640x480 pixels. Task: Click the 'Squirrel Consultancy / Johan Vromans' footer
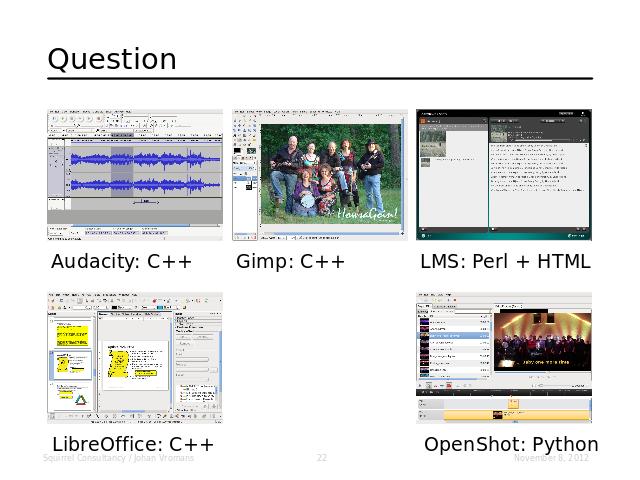(x=118, y=458)
